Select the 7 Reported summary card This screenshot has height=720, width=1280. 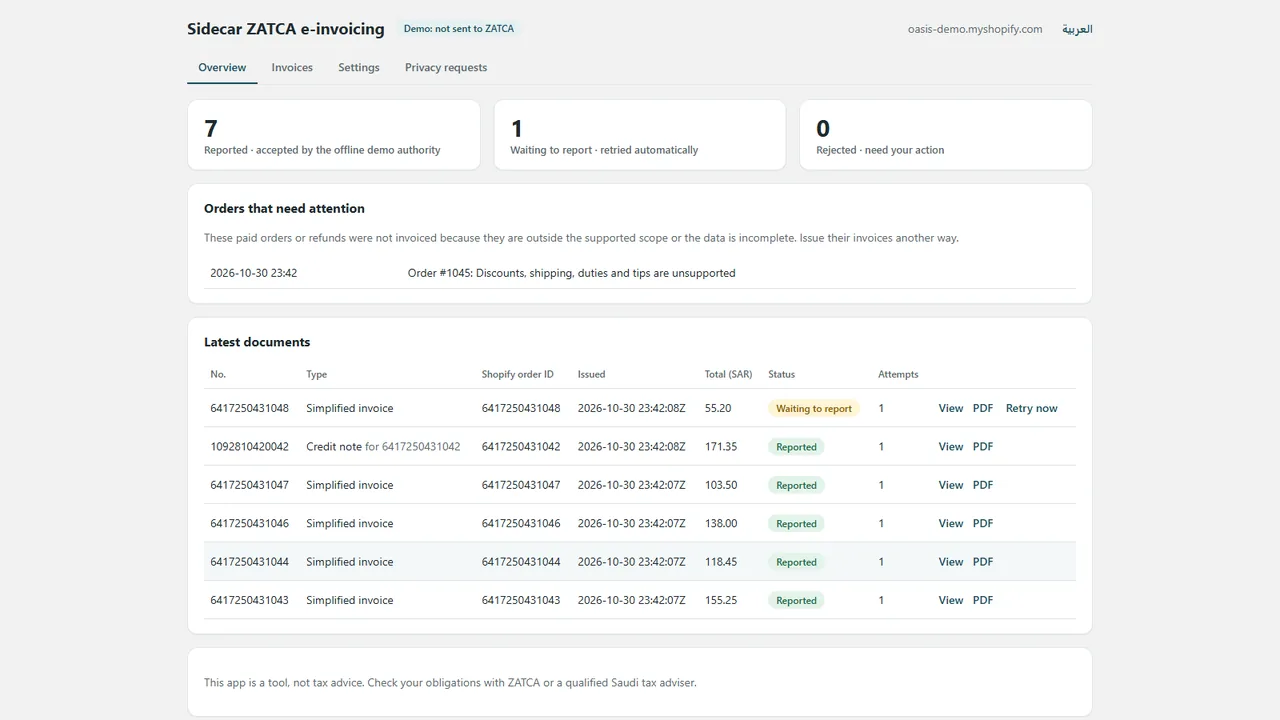tap(333, 135)
